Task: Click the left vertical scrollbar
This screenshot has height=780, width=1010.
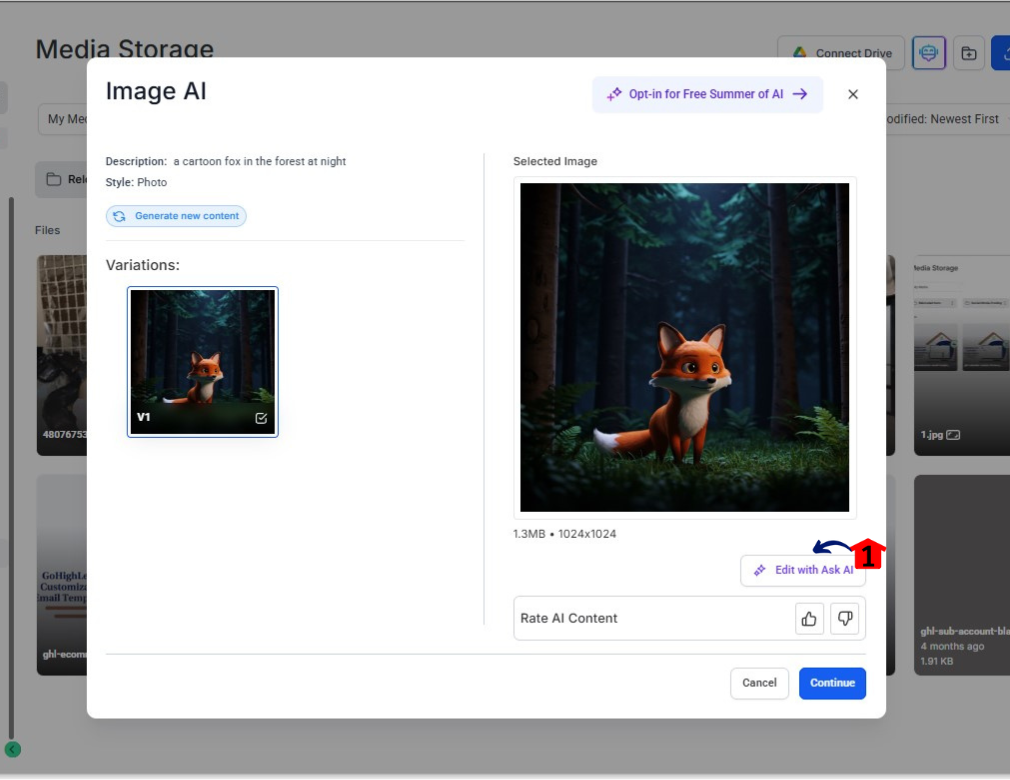Action: click(11, 450)
